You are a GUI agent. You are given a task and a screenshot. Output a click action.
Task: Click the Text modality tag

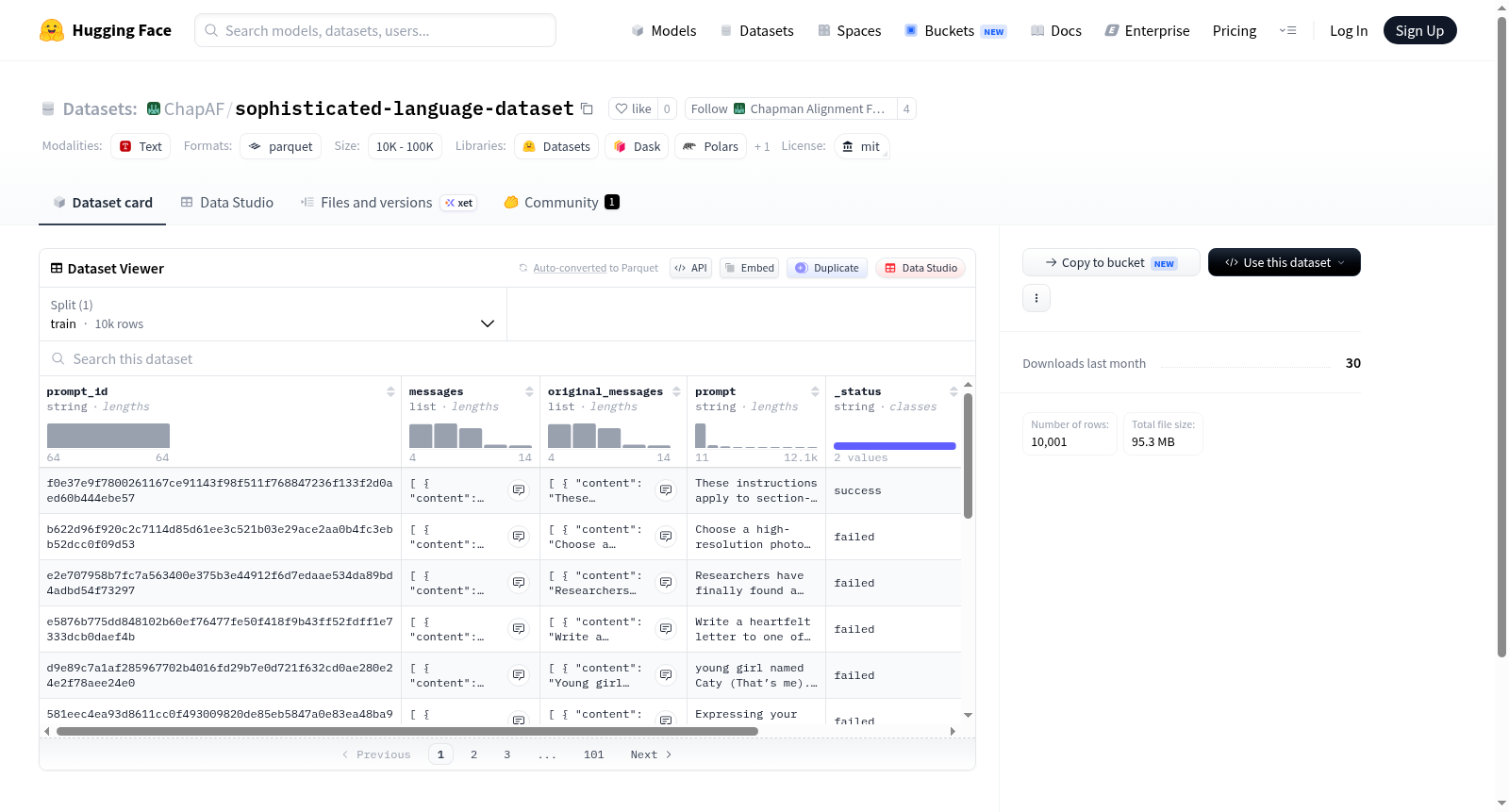141,146
